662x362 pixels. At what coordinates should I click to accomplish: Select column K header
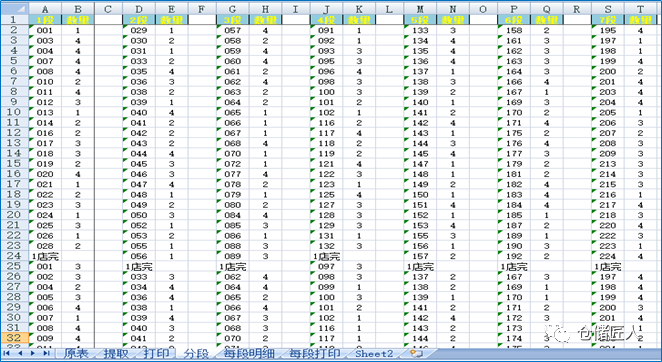click(359, 9)
